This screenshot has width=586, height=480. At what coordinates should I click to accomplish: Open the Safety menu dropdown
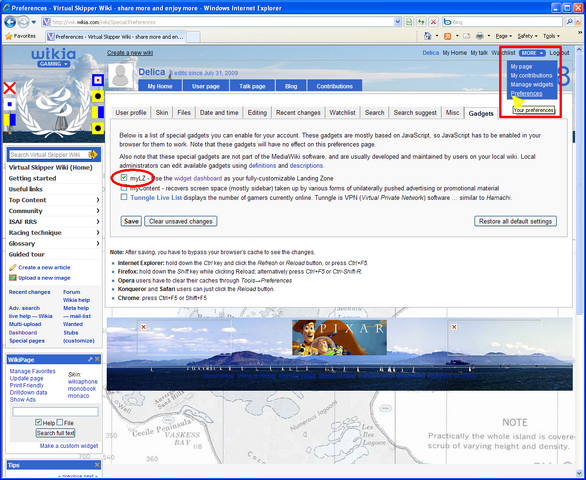point(527,36)
